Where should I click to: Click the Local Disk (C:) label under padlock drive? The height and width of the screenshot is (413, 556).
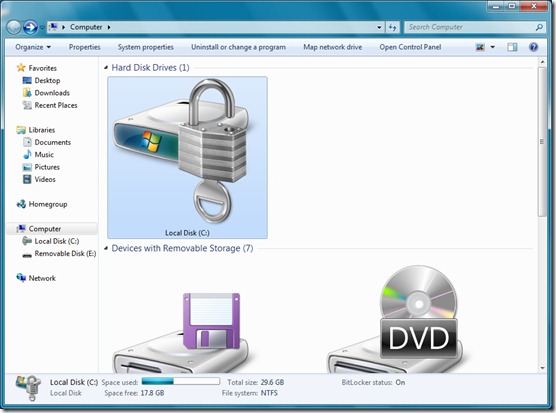(x=187, y=233)
